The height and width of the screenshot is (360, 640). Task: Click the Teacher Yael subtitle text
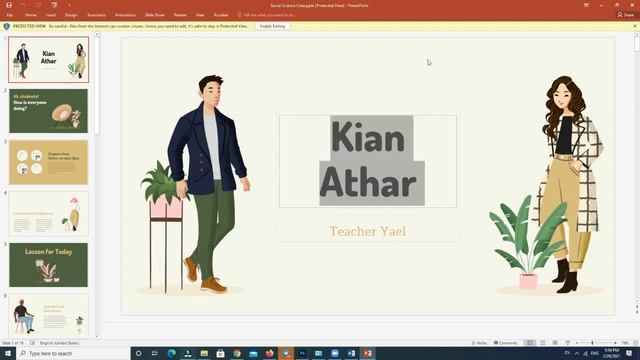[368, 231]
